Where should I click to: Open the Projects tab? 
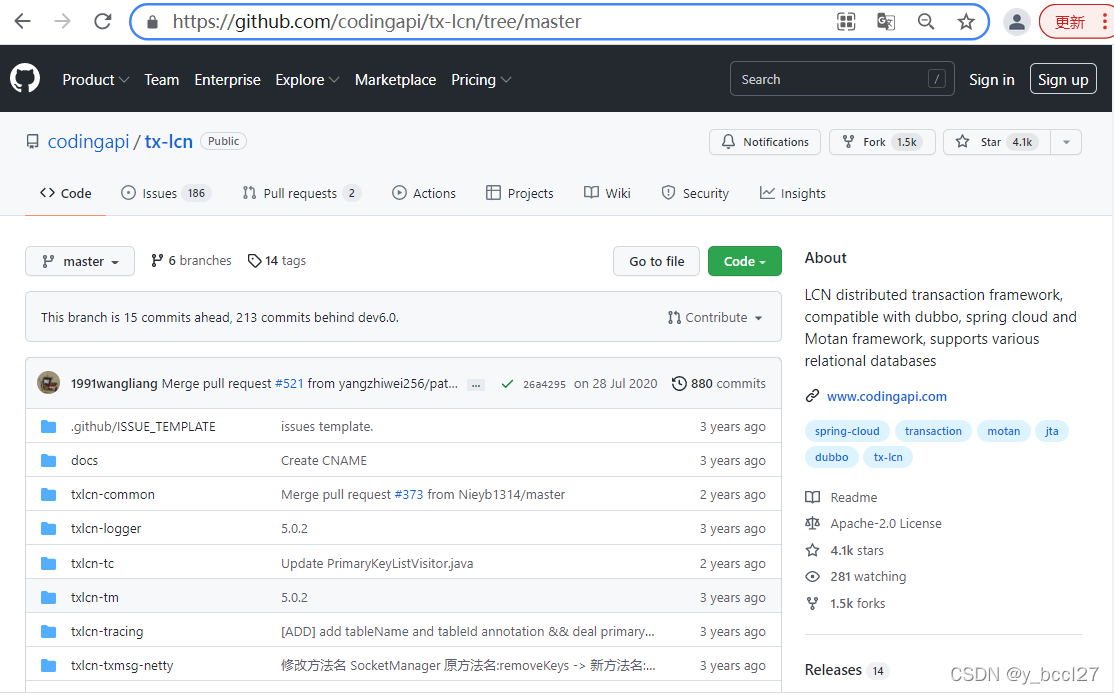coord(519,193)
